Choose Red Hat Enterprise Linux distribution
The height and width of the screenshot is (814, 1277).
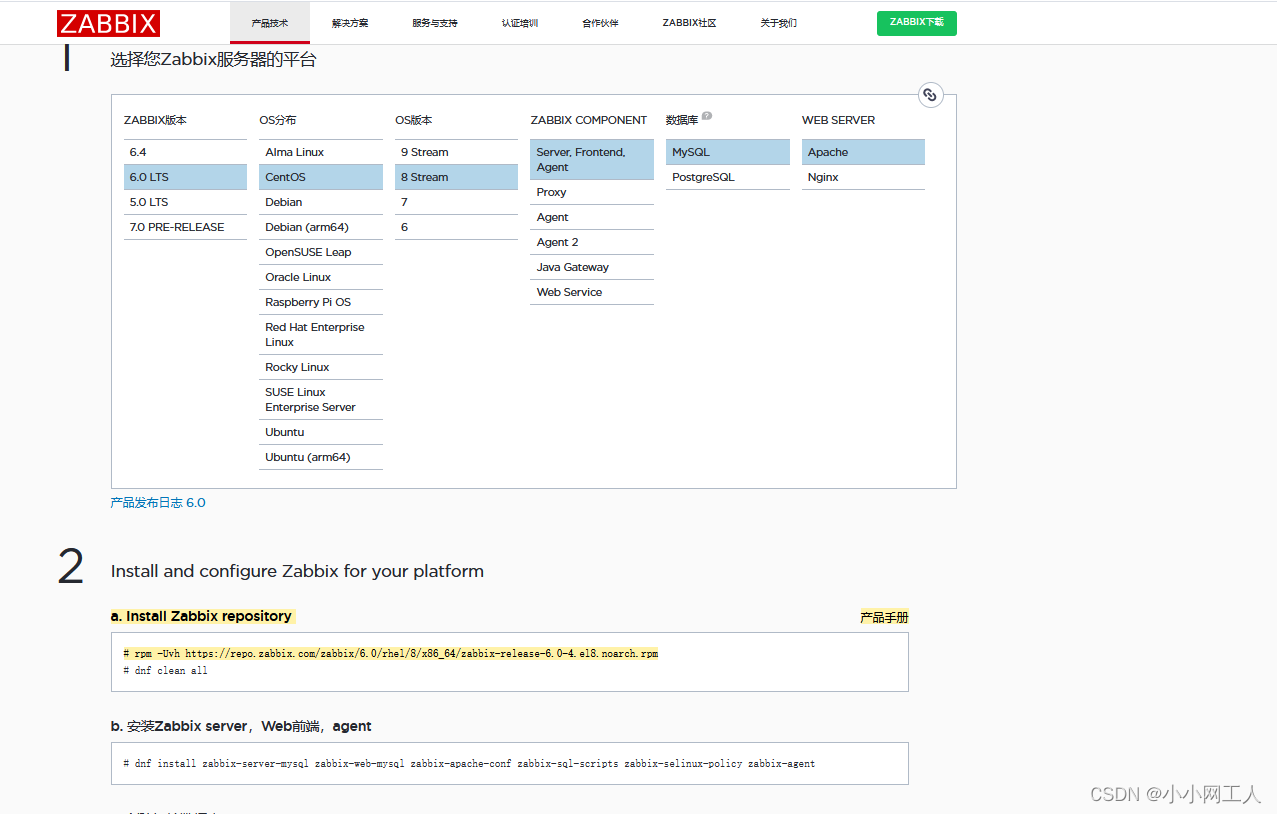[x=321, y=334]
